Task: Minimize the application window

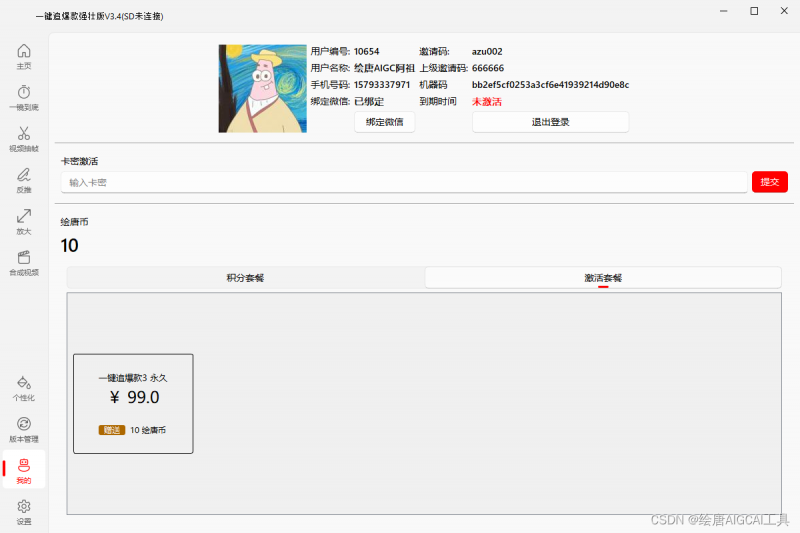Action: (723, 11)
